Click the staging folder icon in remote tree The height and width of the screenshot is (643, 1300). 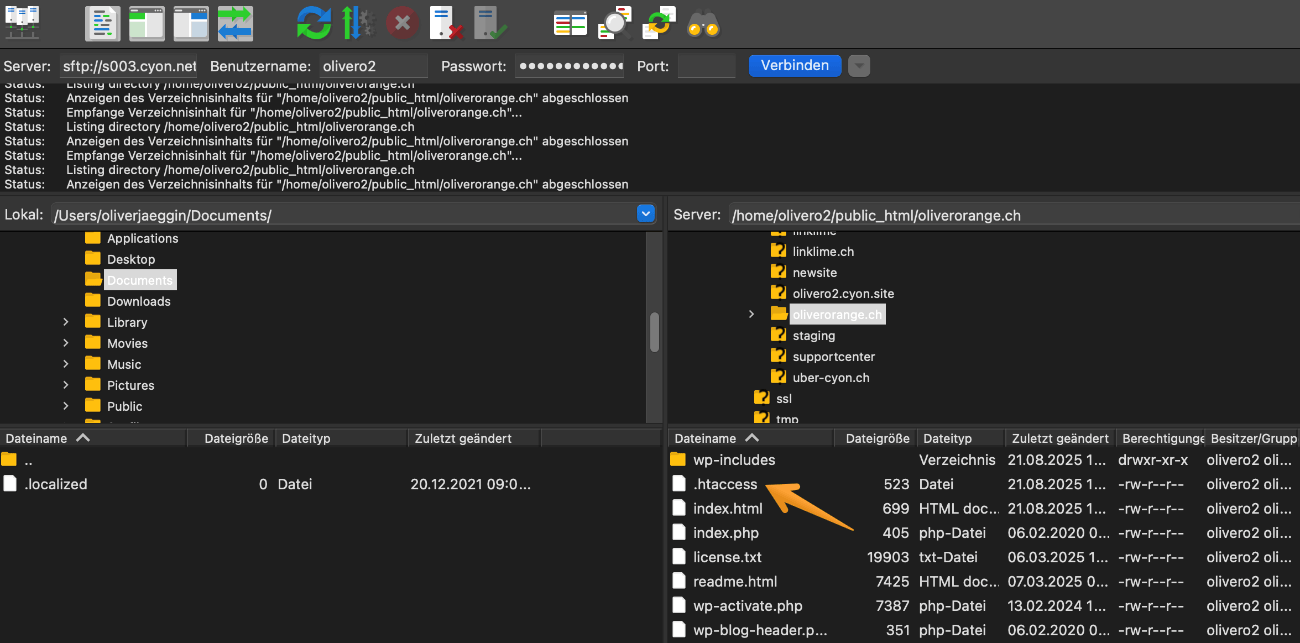click(x=779, y=335)
